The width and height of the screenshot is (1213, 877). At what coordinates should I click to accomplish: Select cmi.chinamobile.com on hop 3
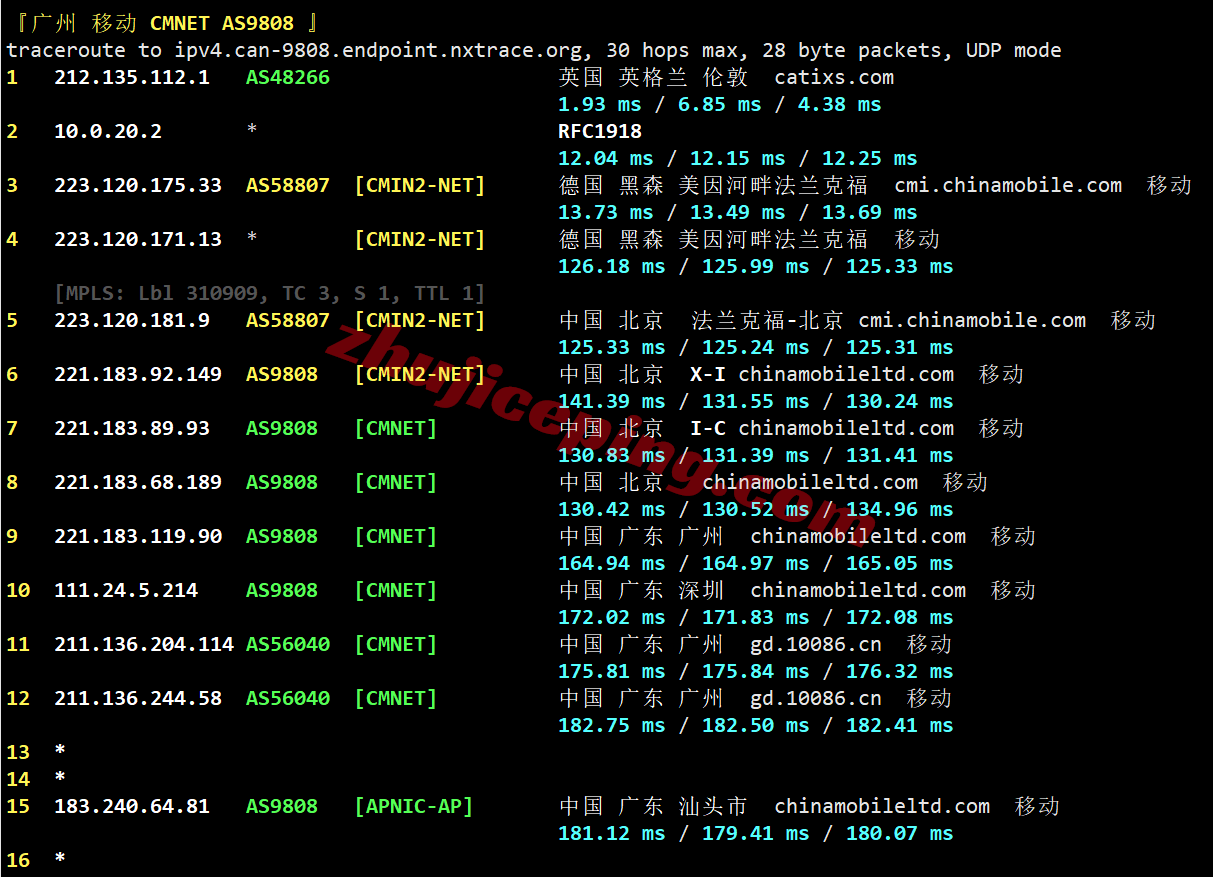pyautogui.click(x=1008, y=185)
